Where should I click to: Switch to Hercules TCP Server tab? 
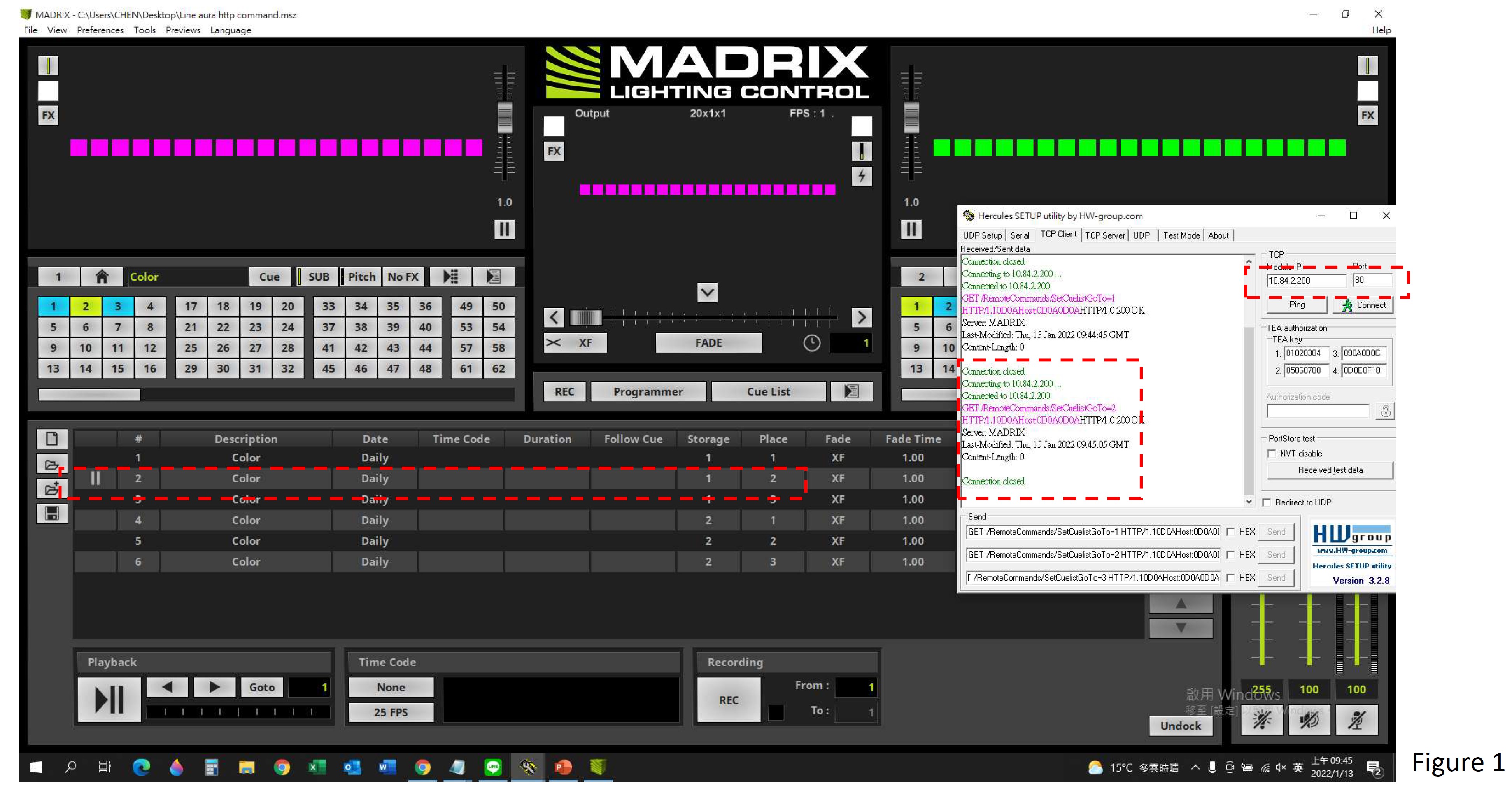(1105, 235)
